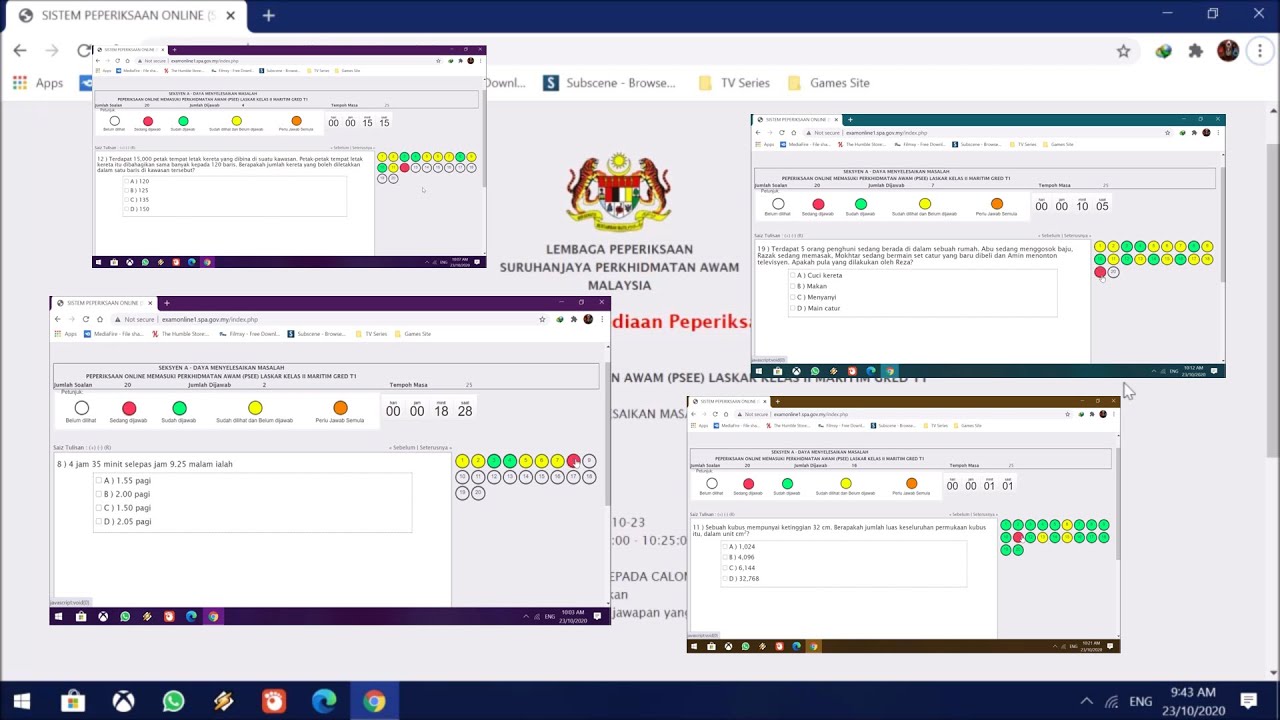Jump to question 1 circle in question 8 window
1280x720 pixels.
coord(462,461)
